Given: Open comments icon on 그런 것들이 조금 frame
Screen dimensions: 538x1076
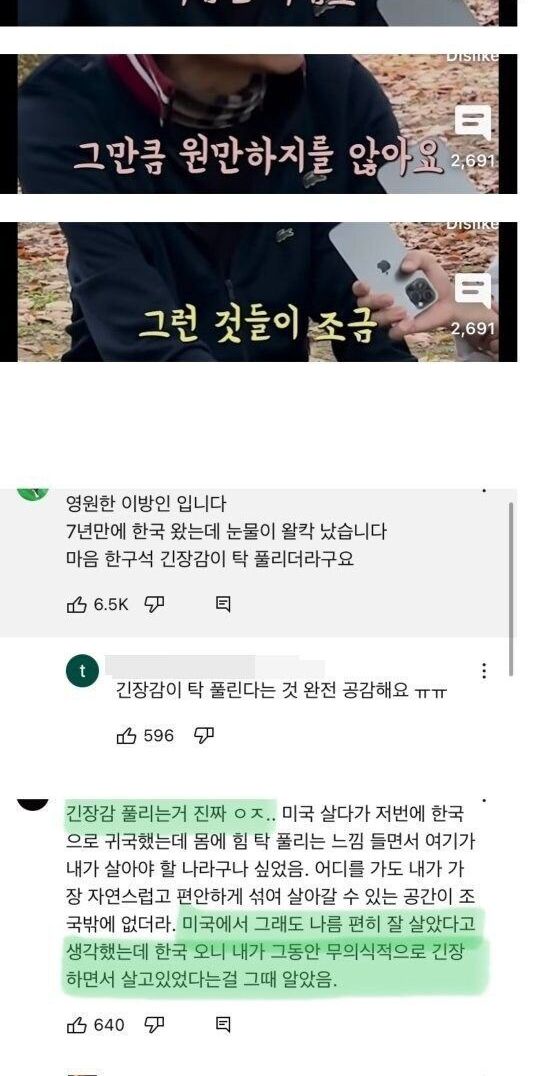Looking at the screenshot, I should pyautogui.click(x=473, y=291).
